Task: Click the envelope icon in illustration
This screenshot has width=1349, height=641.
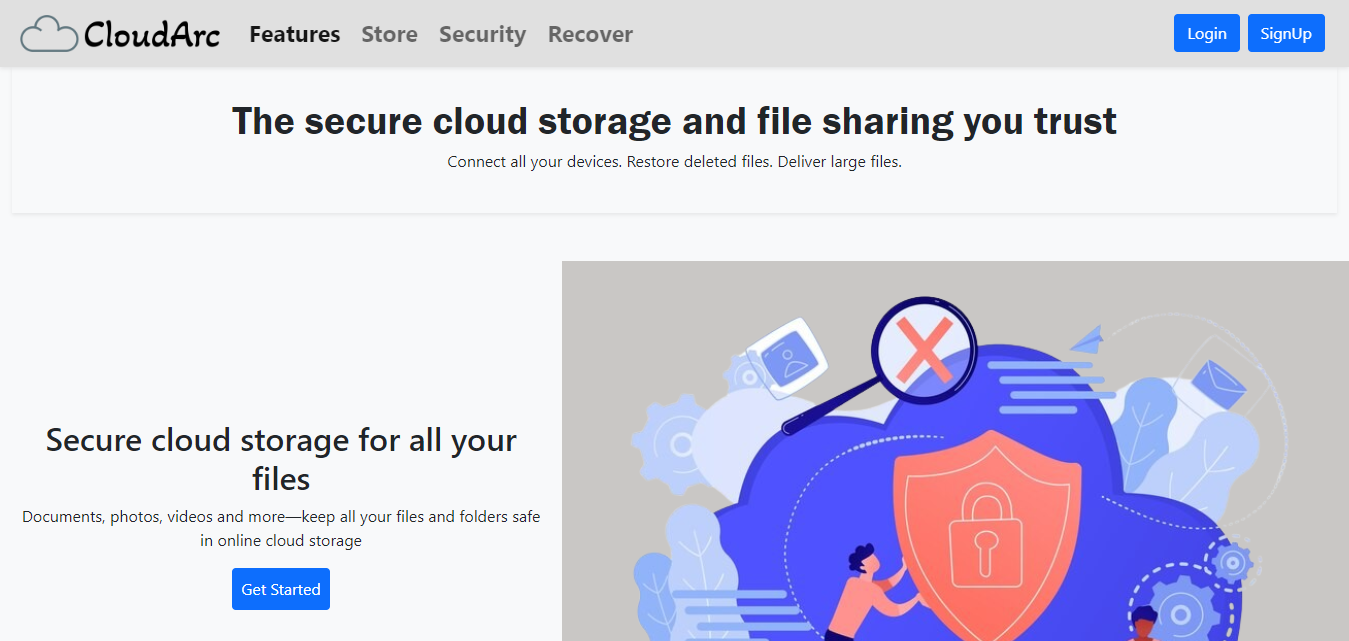Action: 1218,384
